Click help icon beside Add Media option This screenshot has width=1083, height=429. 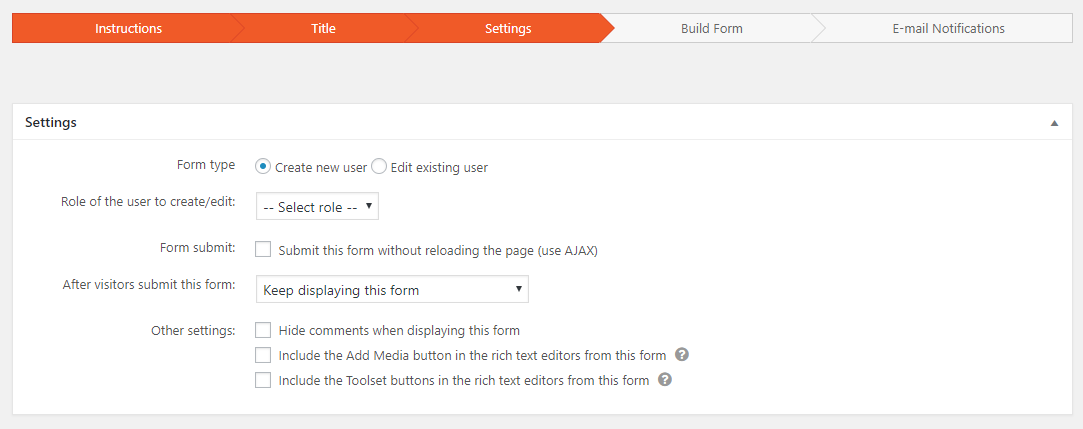point(682,354)
